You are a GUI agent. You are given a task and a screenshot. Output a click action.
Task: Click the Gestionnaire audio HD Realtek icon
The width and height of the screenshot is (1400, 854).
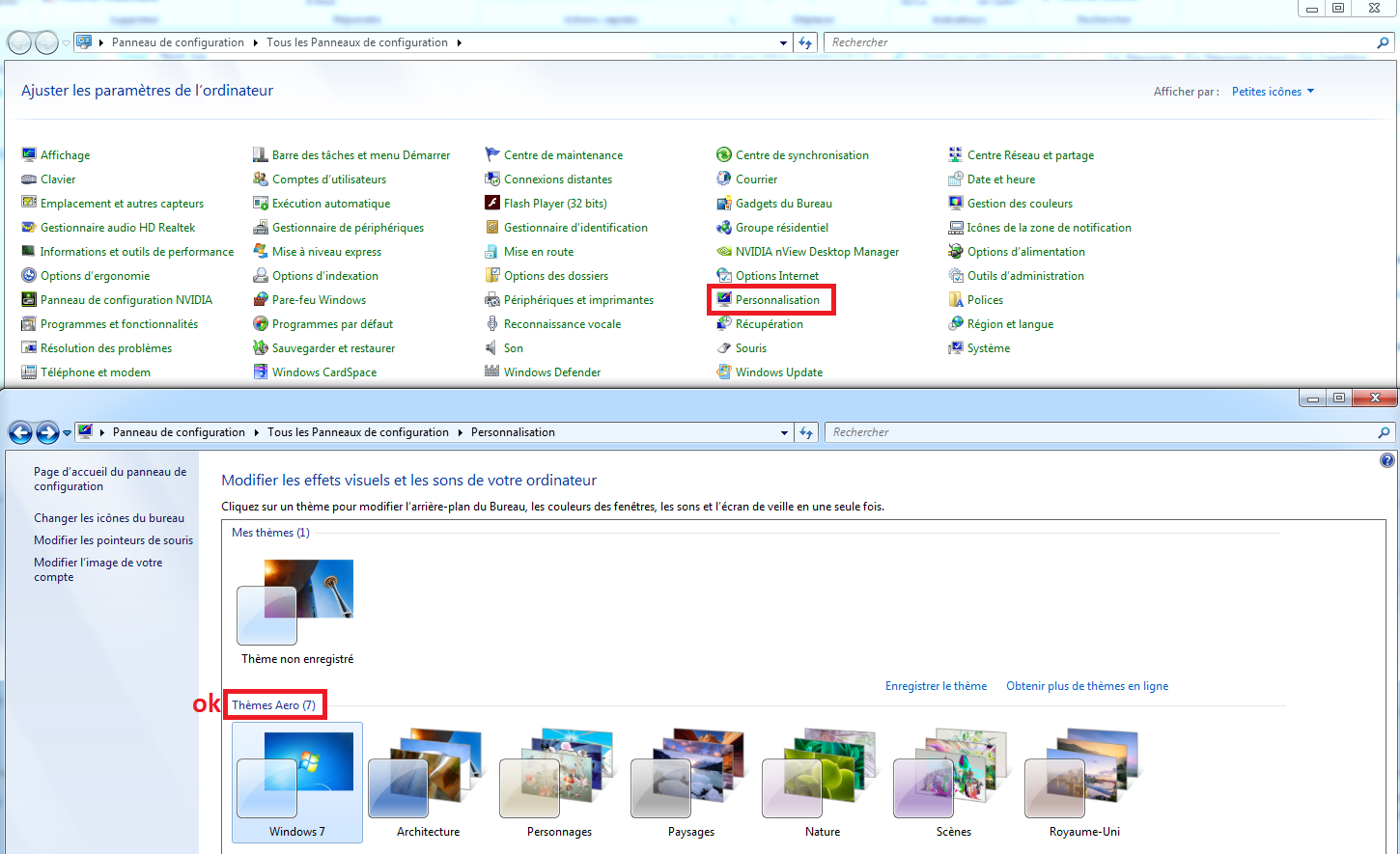(x=29, y=227)
